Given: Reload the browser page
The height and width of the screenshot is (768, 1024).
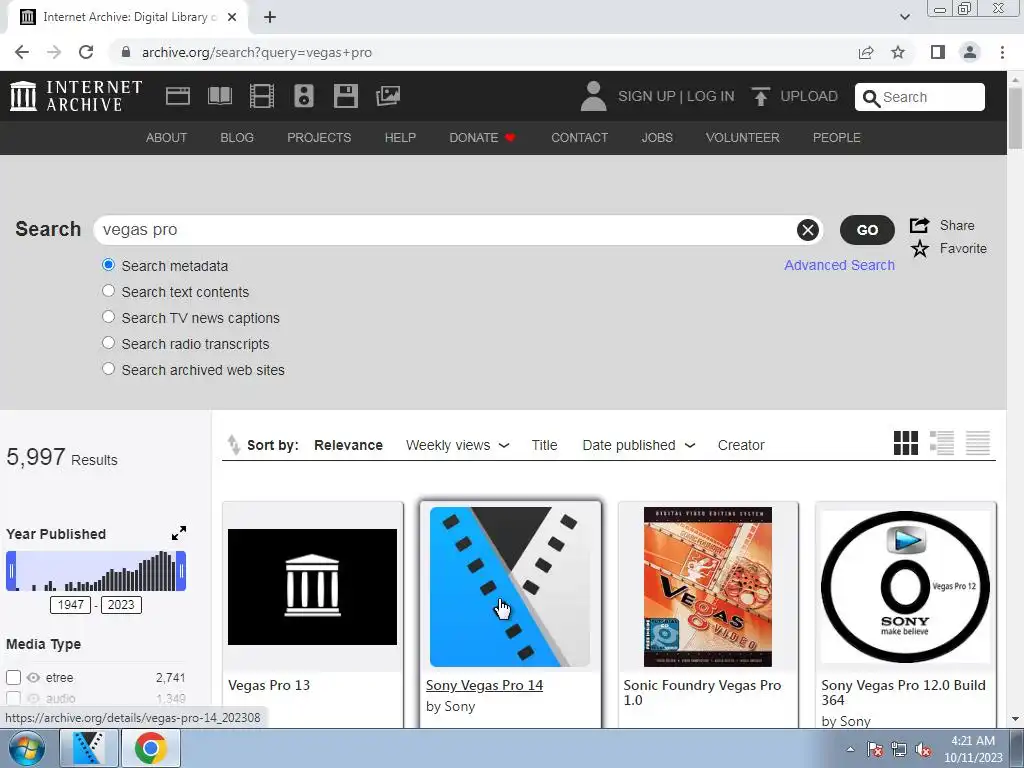Looking at the screenshot, I should point(86,52).
